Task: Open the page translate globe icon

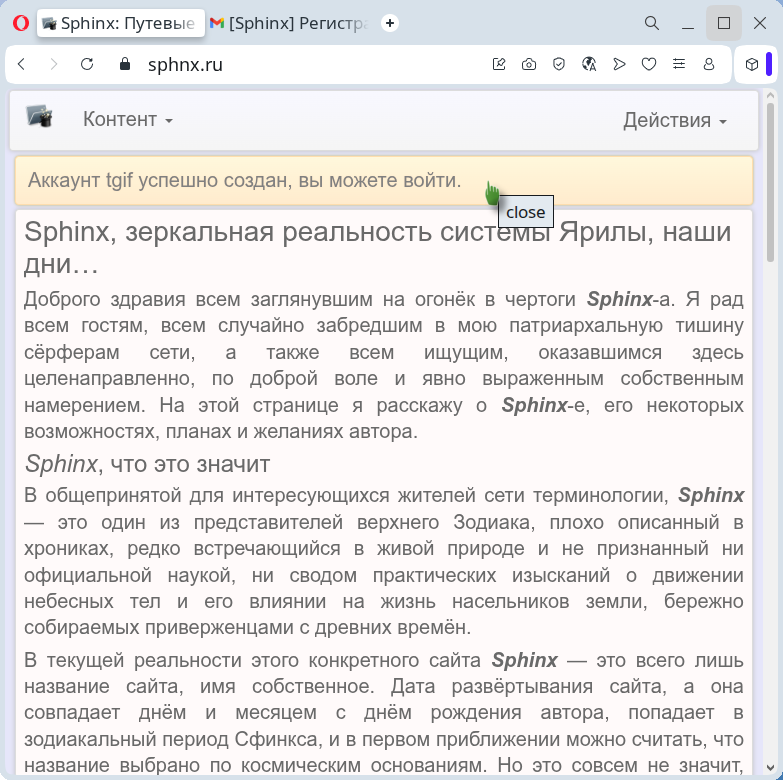Action: click(589, 64)
